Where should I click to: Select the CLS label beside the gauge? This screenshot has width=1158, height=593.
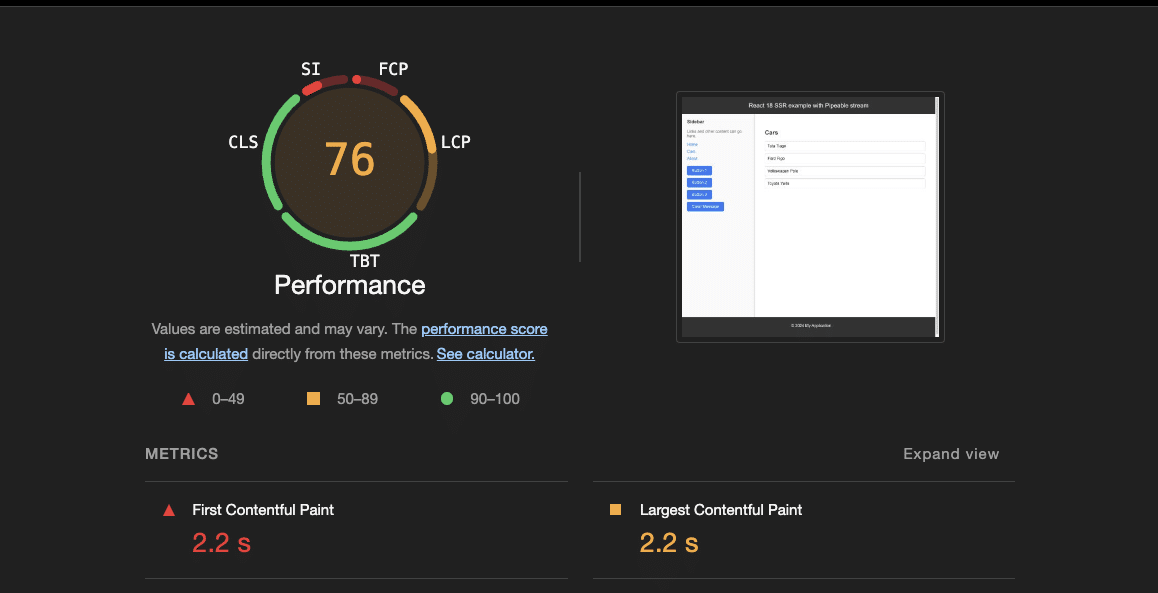point(243,142)
